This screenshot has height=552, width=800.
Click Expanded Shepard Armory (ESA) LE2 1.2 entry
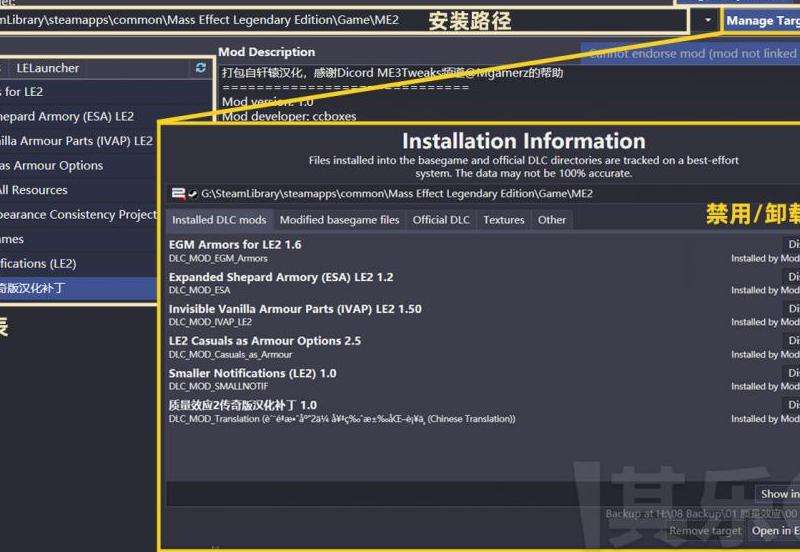pos(281,277)
